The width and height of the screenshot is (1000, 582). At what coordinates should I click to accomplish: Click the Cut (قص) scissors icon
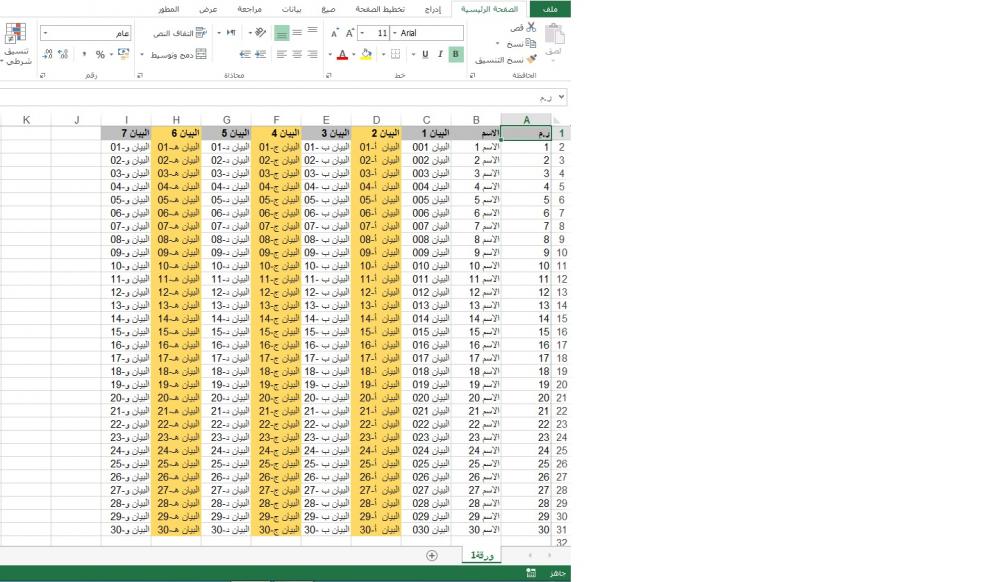(x=531, y=27)
